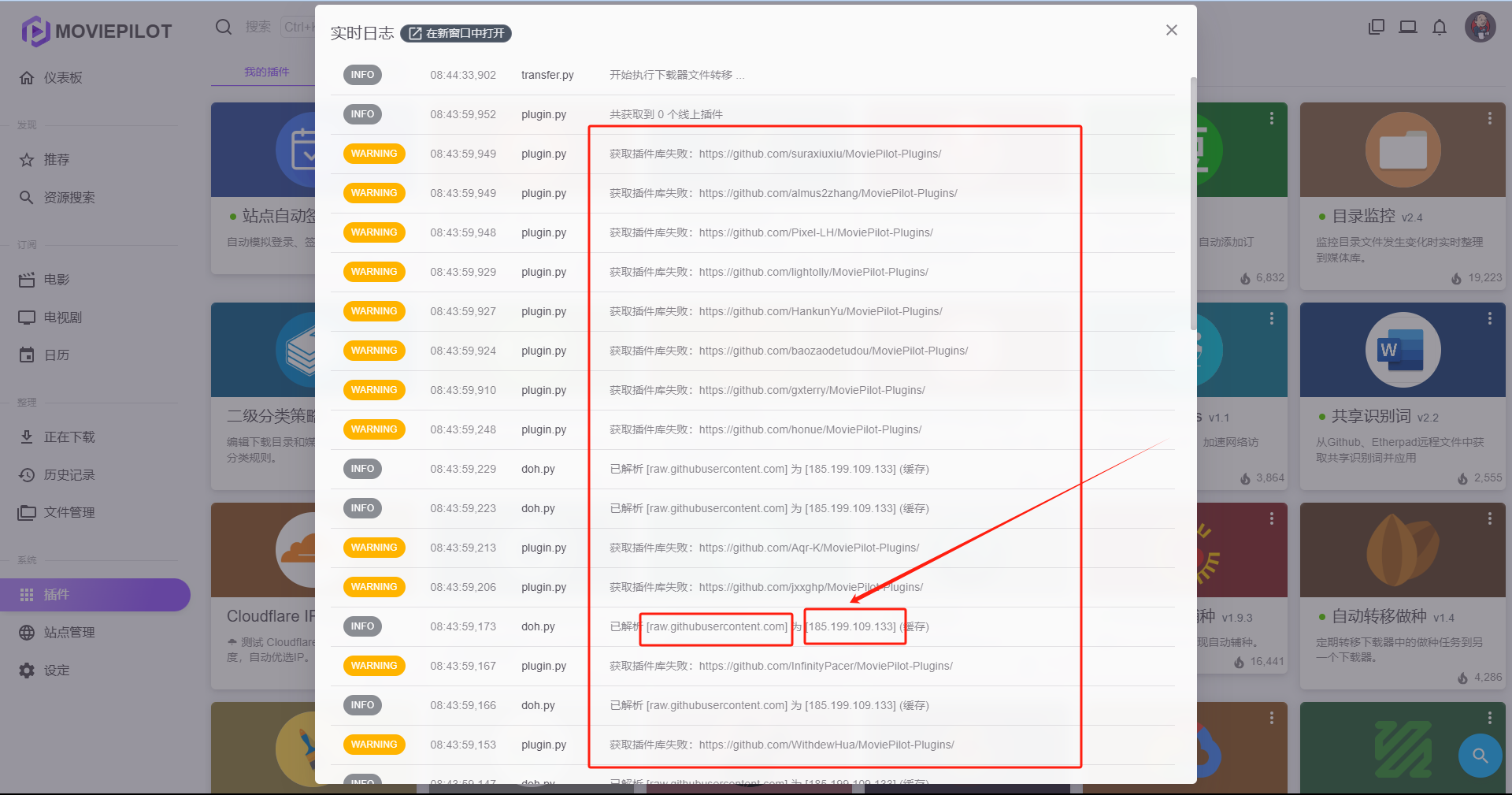The height and width of the screenshot is (795, 1512).
Task: Go to Recommendations (推荐) in sidebar
Action: pos(56,160)
